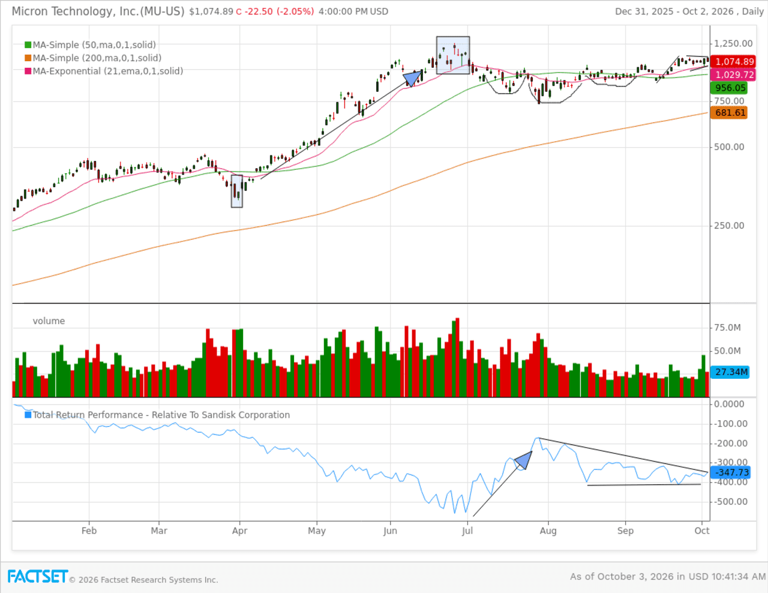
Task: Click the 750.00 price axis label
Action: [x=729, y=101]
